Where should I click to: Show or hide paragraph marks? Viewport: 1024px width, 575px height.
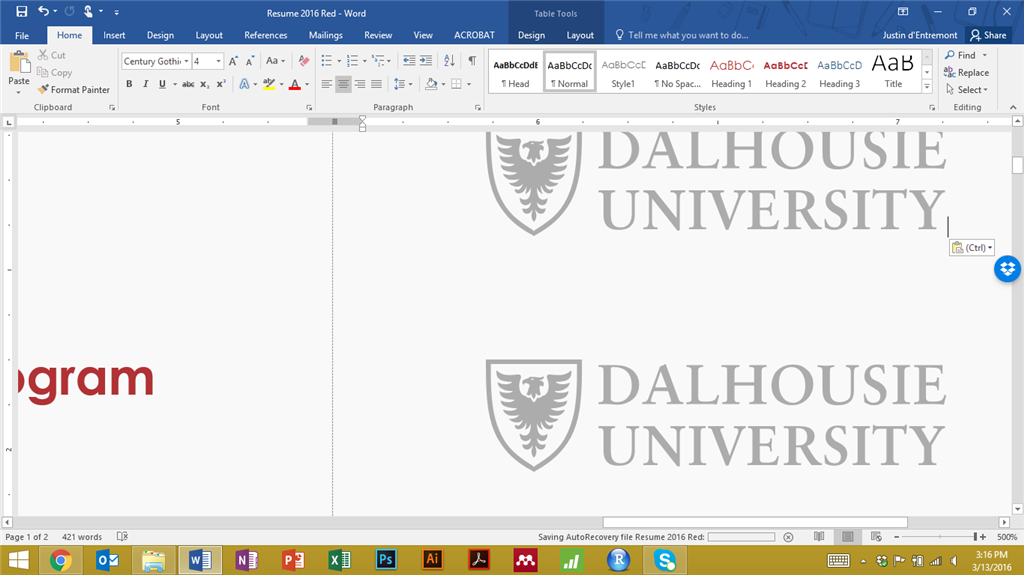pos(472,60)
